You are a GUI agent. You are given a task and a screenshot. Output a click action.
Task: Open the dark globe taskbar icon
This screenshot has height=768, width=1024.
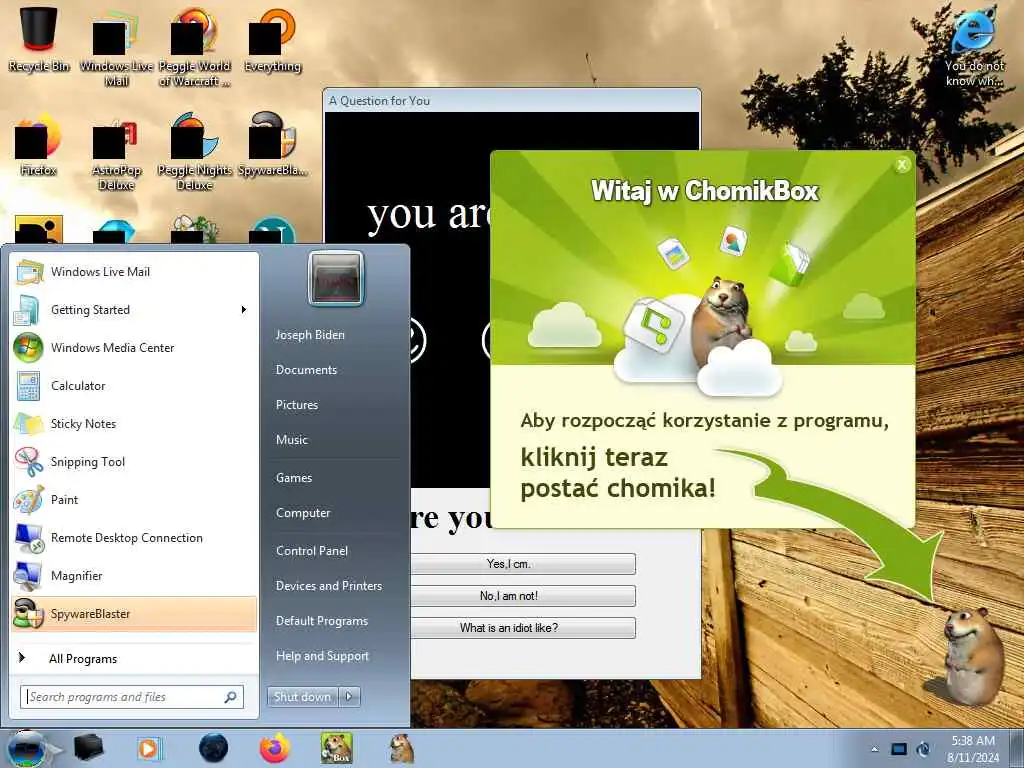(214, 748)
